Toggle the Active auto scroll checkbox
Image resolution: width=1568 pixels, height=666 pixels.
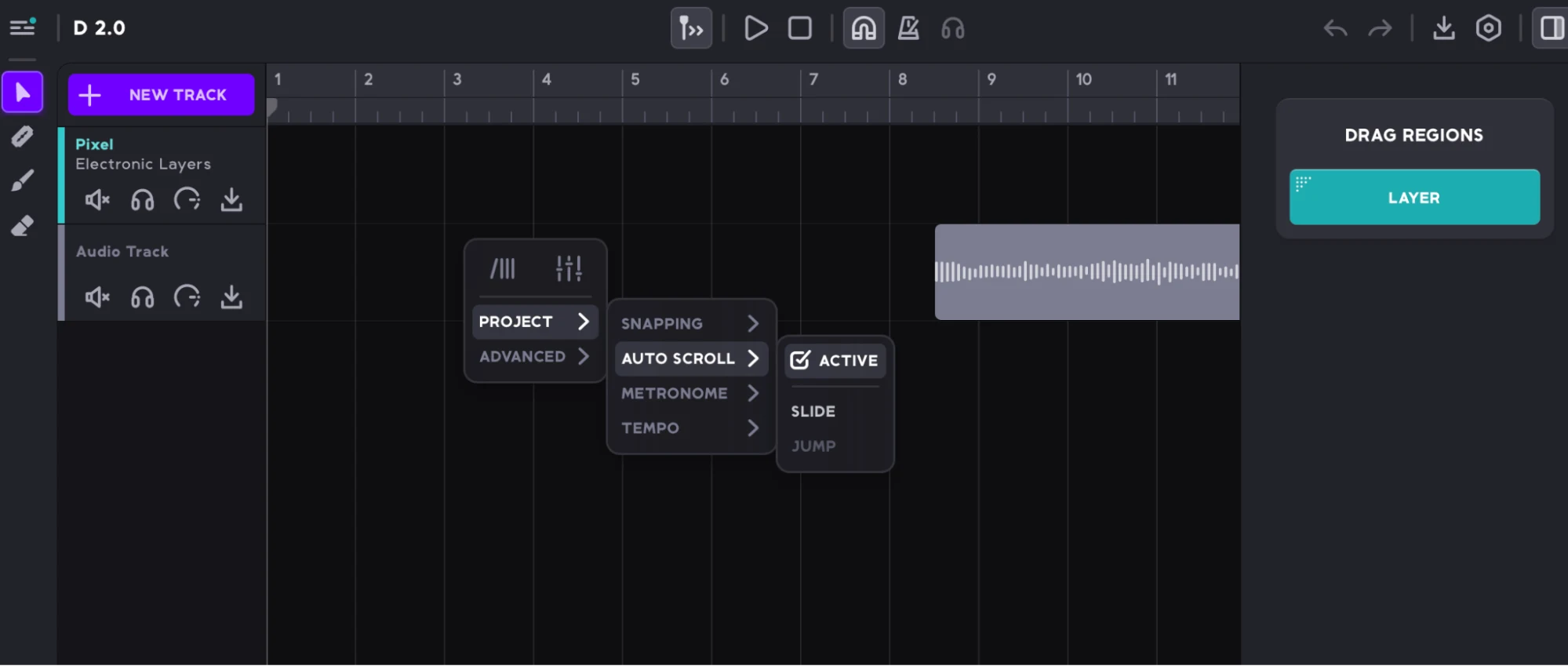pyautogui.click(x=801, y=360)
